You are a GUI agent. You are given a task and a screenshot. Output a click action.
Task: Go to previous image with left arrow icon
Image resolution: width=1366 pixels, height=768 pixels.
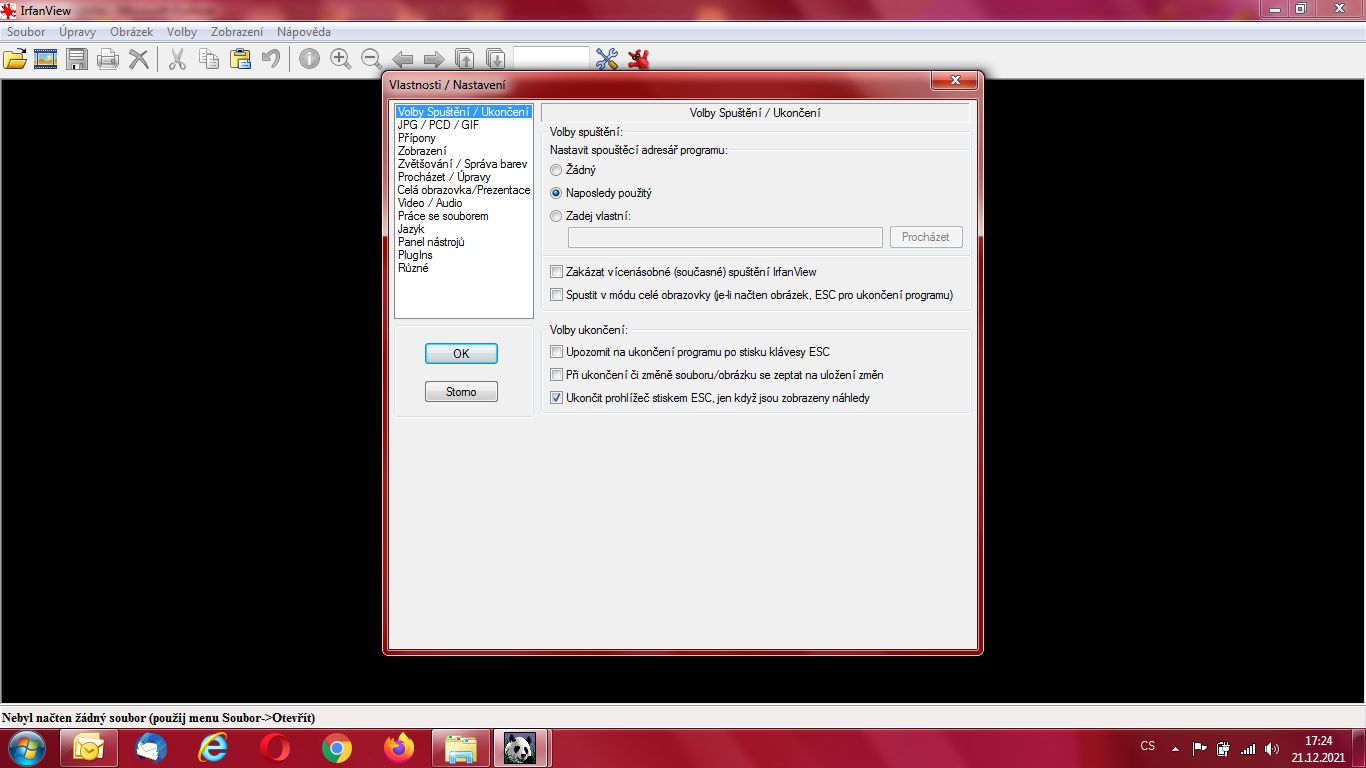click(402, 59)
